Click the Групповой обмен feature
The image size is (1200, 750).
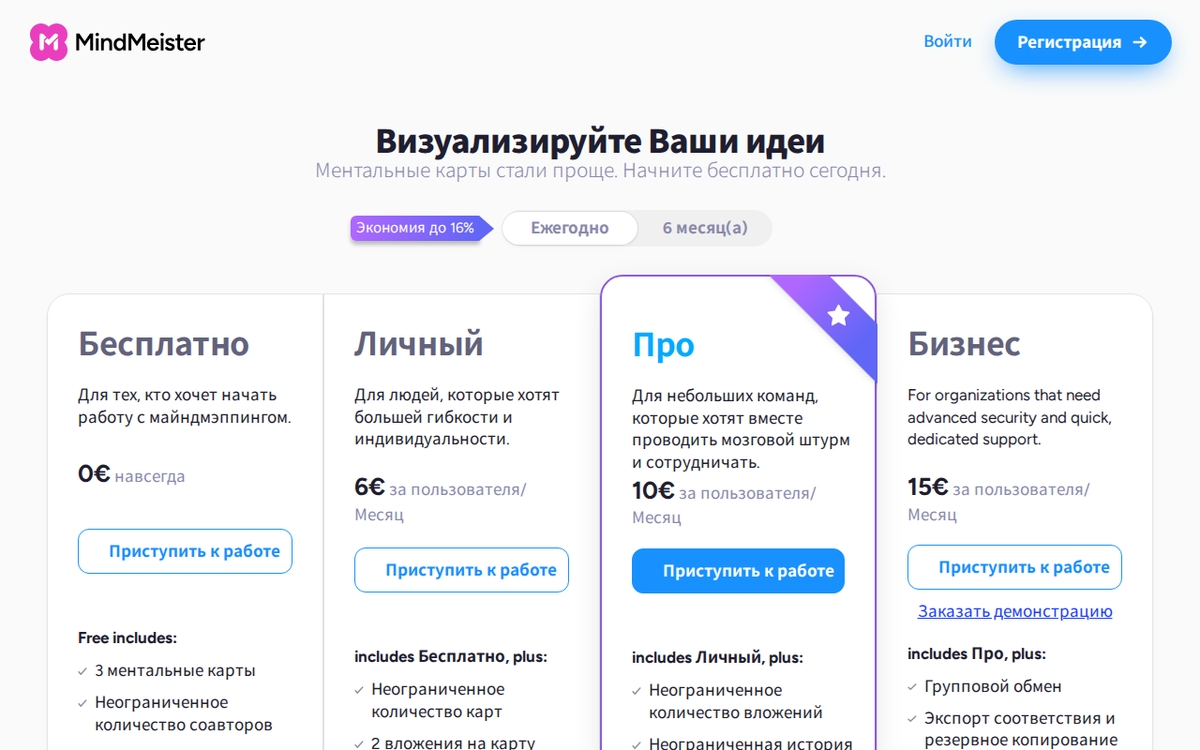993,687
